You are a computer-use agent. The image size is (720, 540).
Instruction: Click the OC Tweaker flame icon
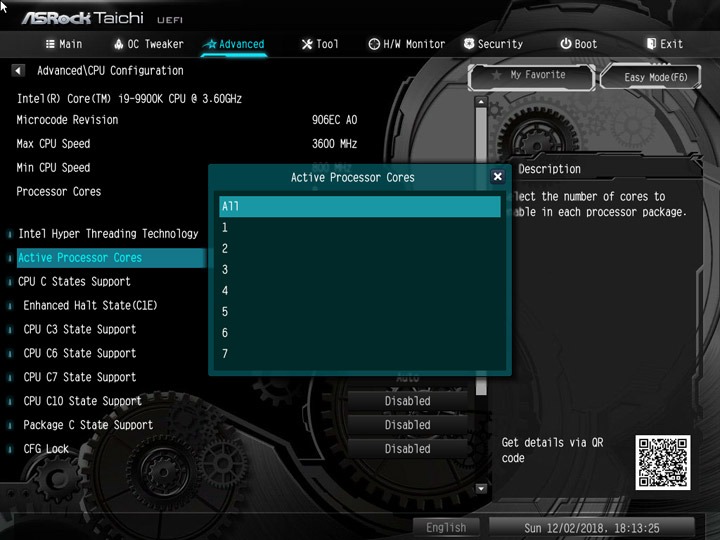118,44
